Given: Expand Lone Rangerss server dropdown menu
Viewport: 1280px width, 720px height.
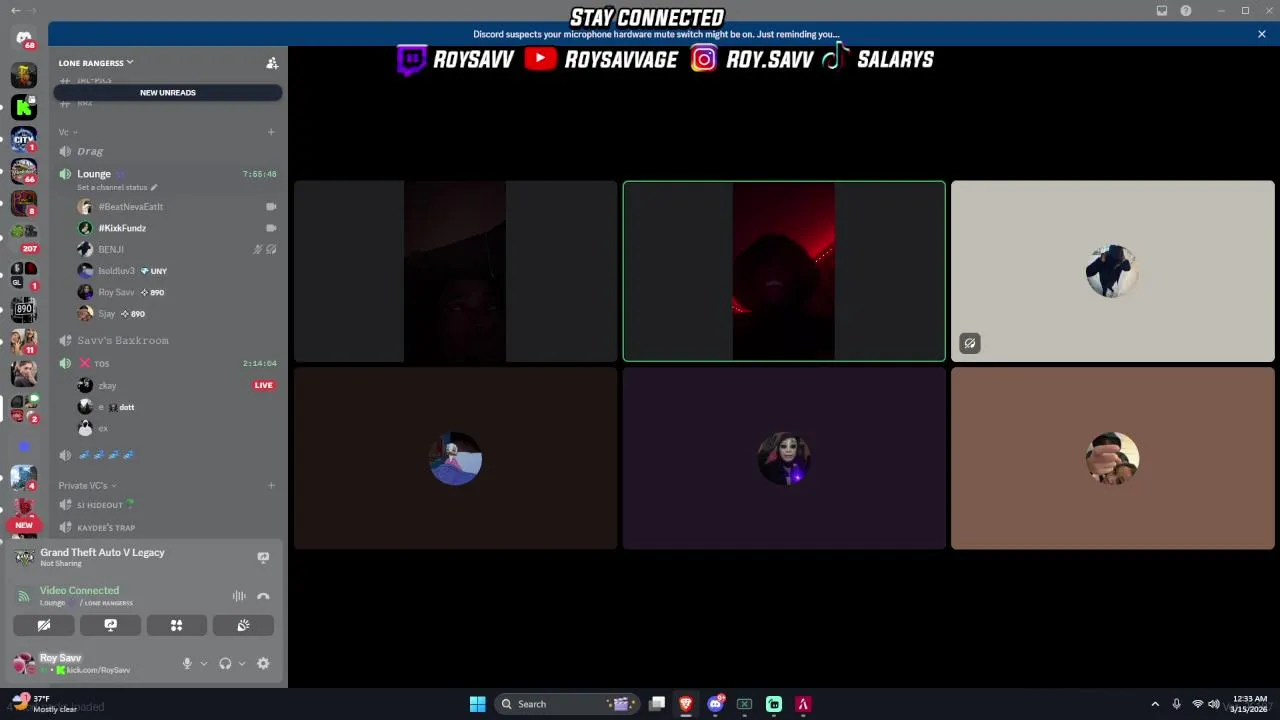Looking at the screenshot, I should point(96,63).
